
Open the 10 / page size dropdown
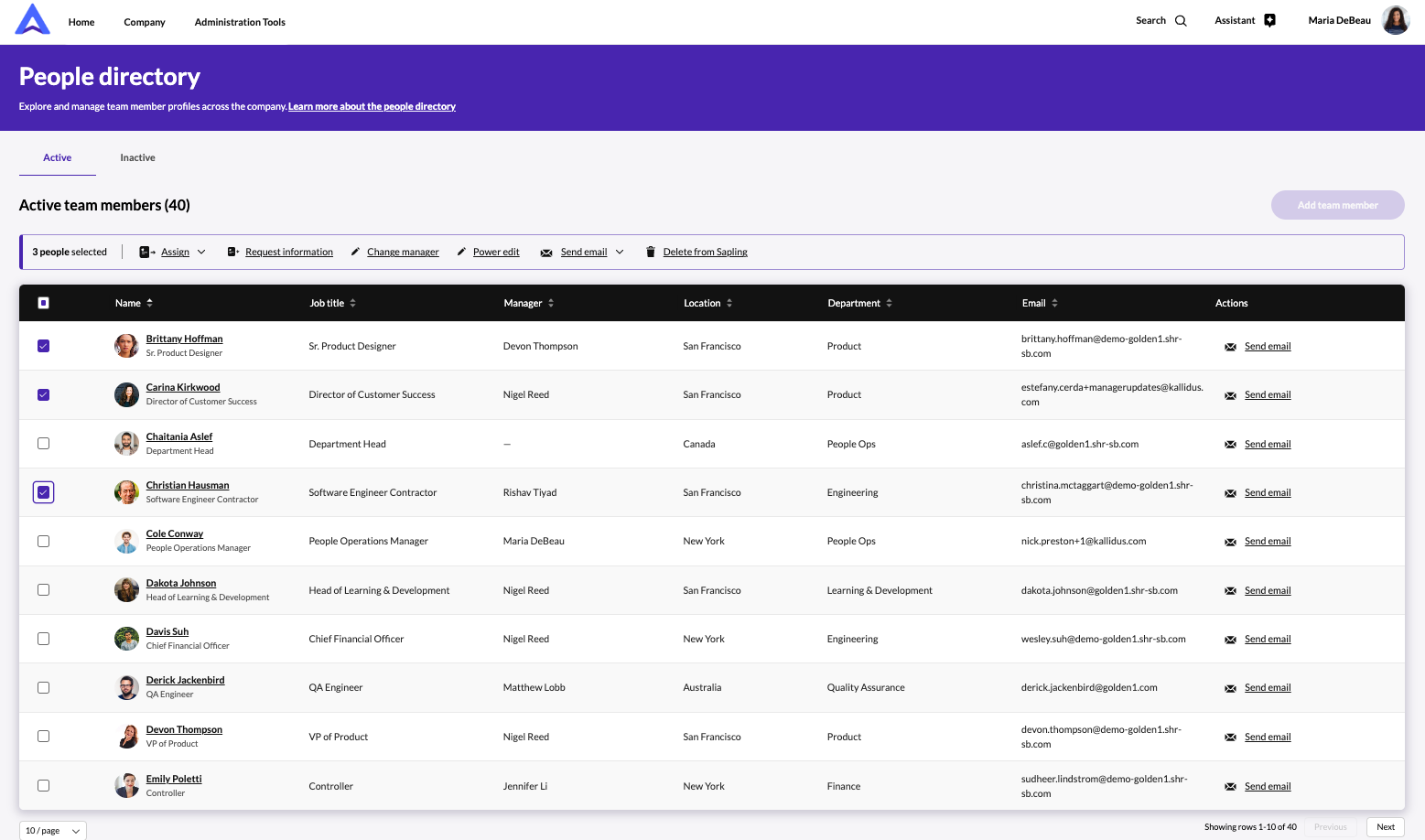coord(52,830)
